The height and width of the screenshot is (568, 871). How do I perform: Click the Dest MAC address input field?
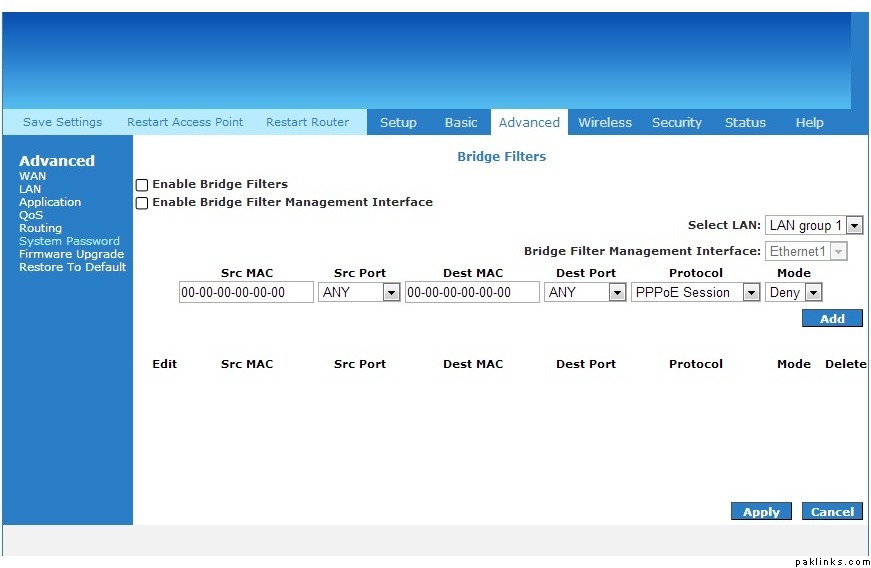coord(472,293)
